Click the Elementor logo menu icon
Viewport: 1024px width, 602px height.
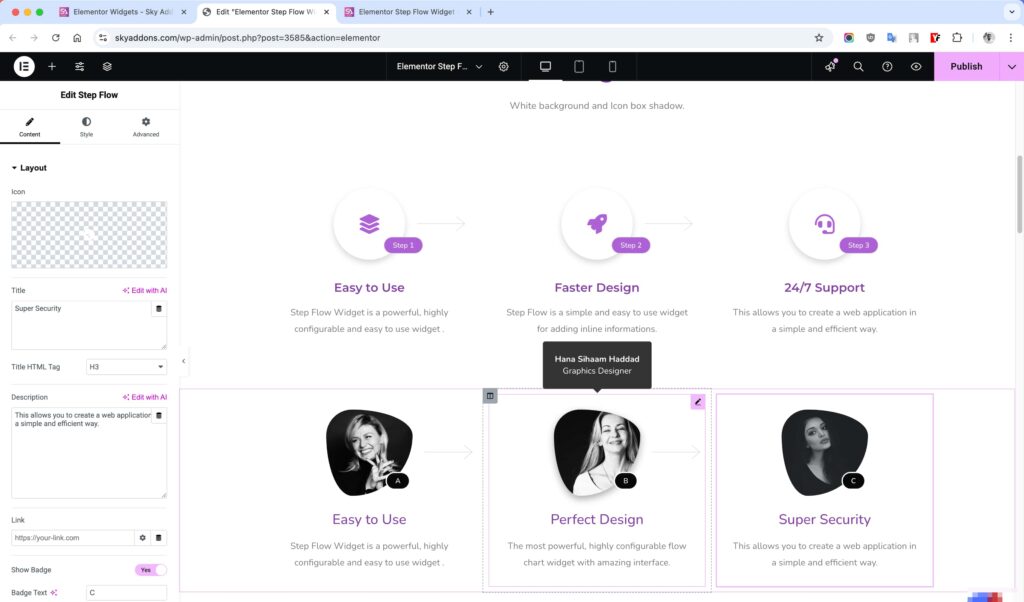[x=24, y=67]
